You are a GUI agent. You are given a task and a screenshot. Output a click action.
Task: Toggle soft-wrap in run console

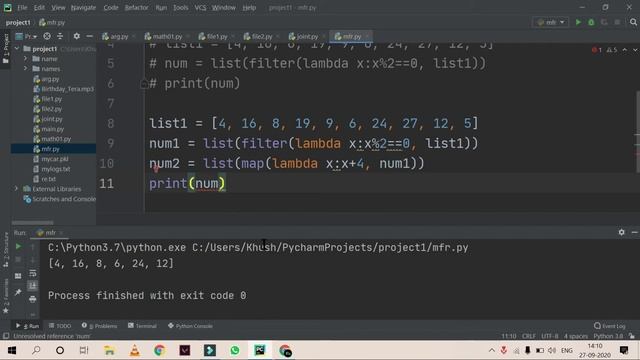(x=33, y=273)
